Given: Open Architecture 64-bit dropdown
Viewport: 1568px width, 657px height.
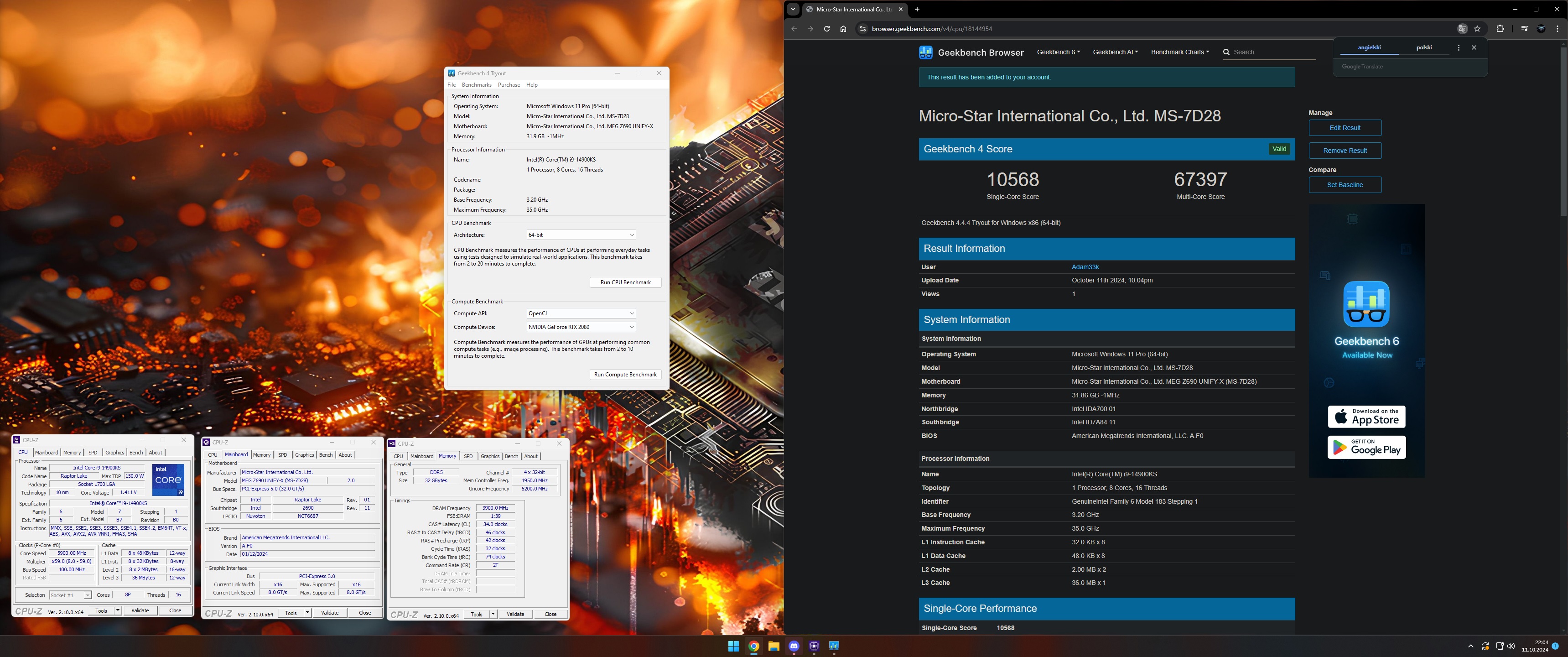Looking at the screenshot, I should (x=581, y=235).
